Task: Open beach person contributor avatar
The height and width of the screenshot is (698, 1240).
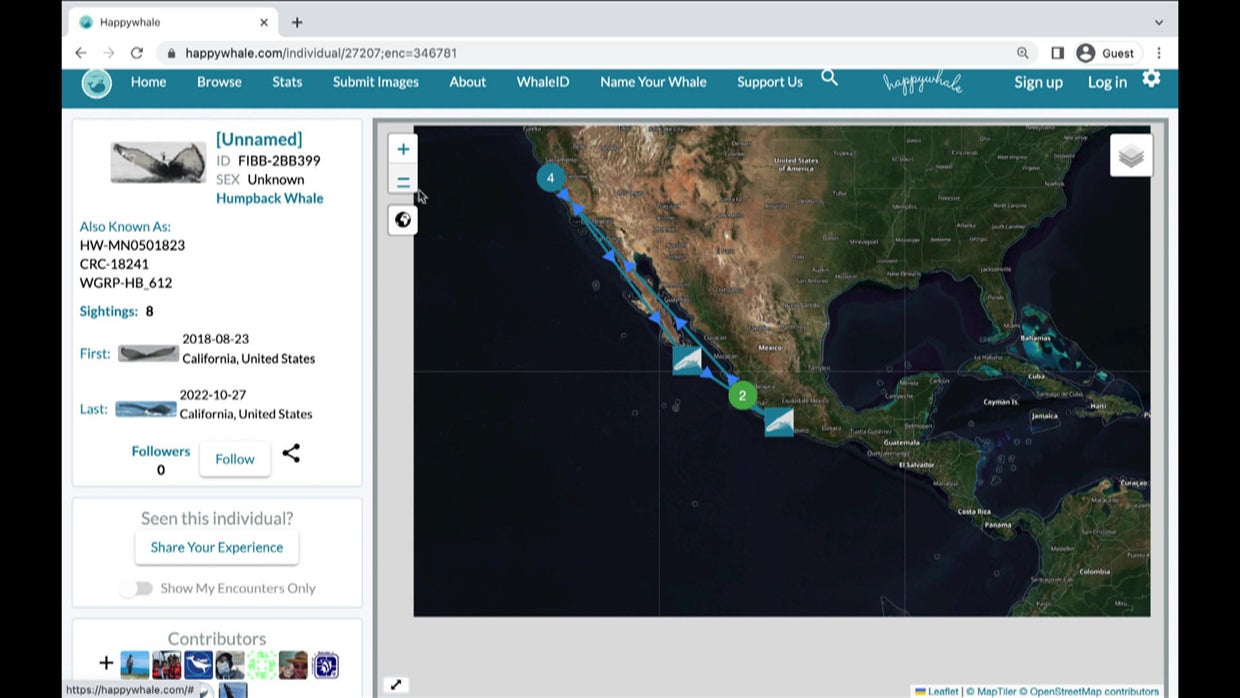Action: pos(135,665)
